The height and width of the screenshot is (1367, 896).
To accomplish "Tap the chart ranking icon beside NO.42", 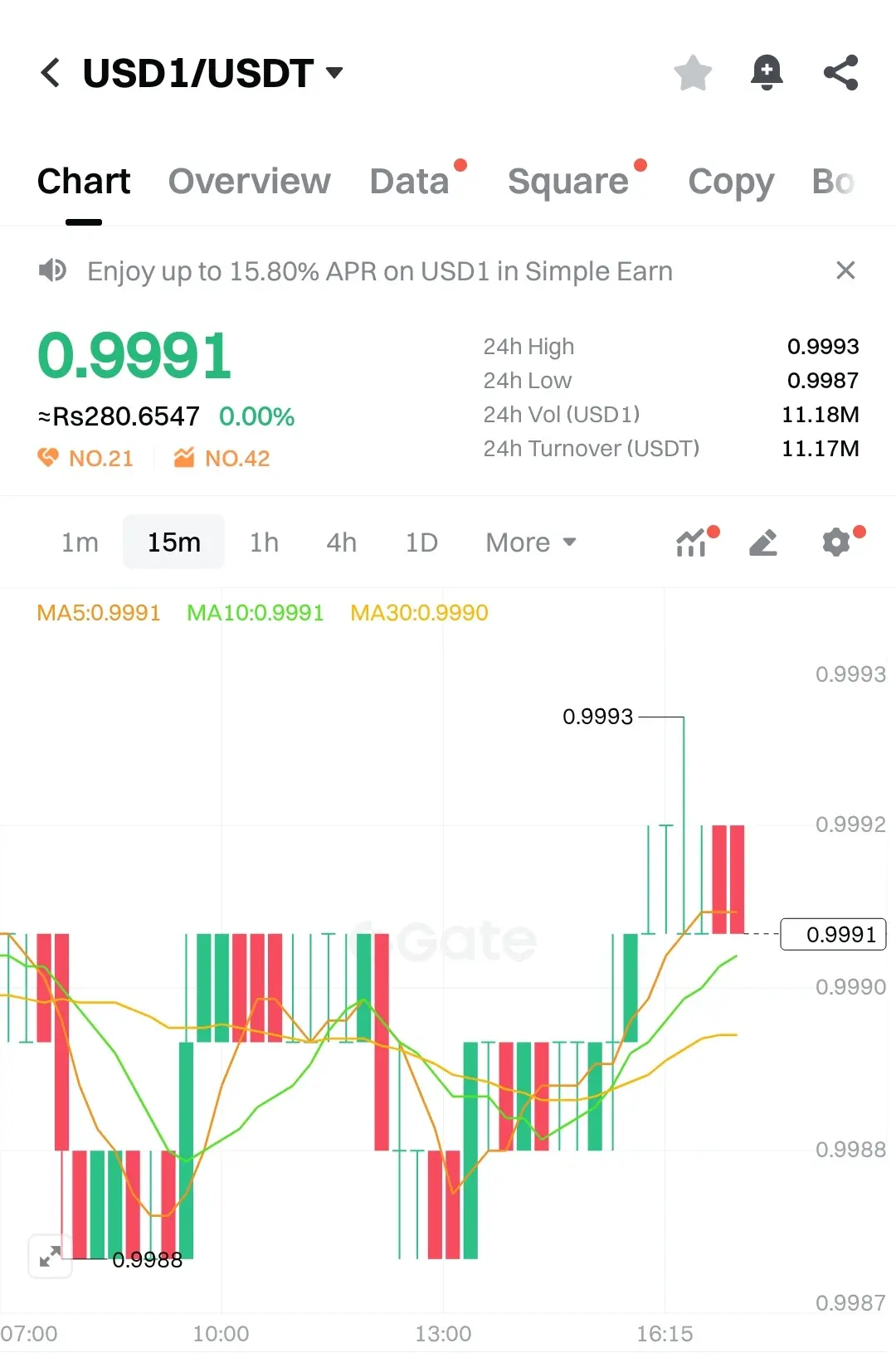I will pyautogui.click(x=183, y=457).
